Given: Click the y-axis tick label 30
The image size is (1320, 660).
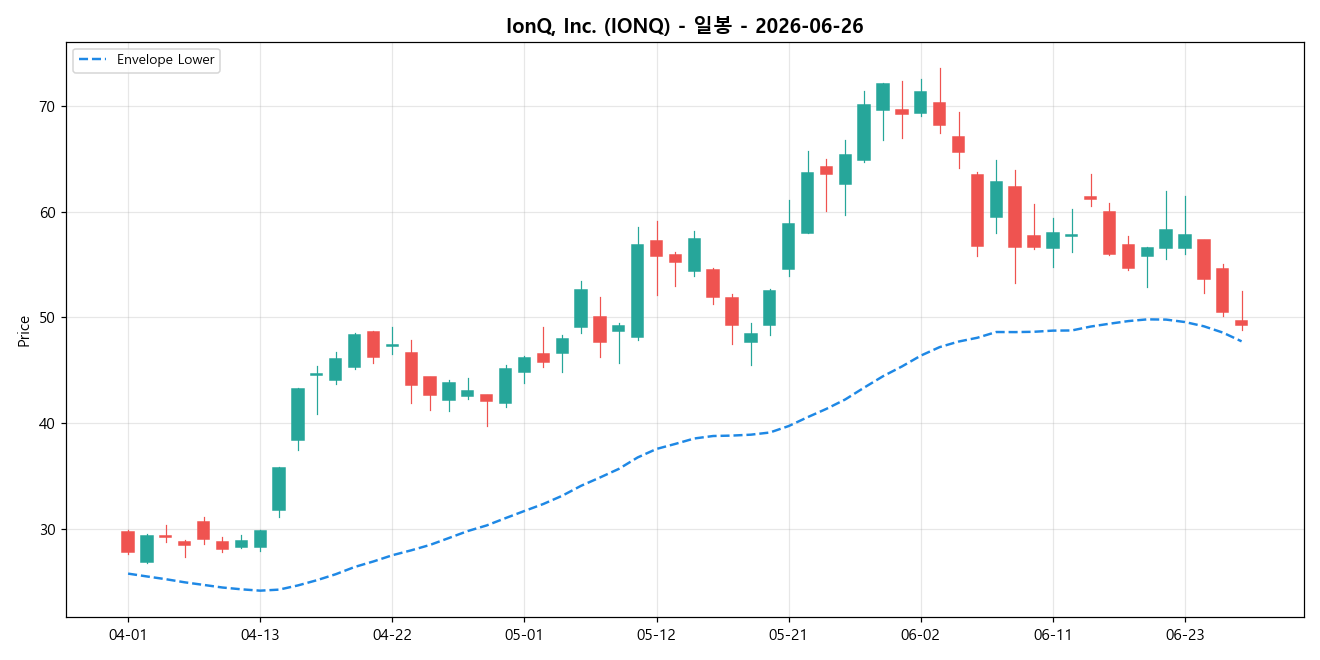Looking at the screenshot, I should click(48, 530).
